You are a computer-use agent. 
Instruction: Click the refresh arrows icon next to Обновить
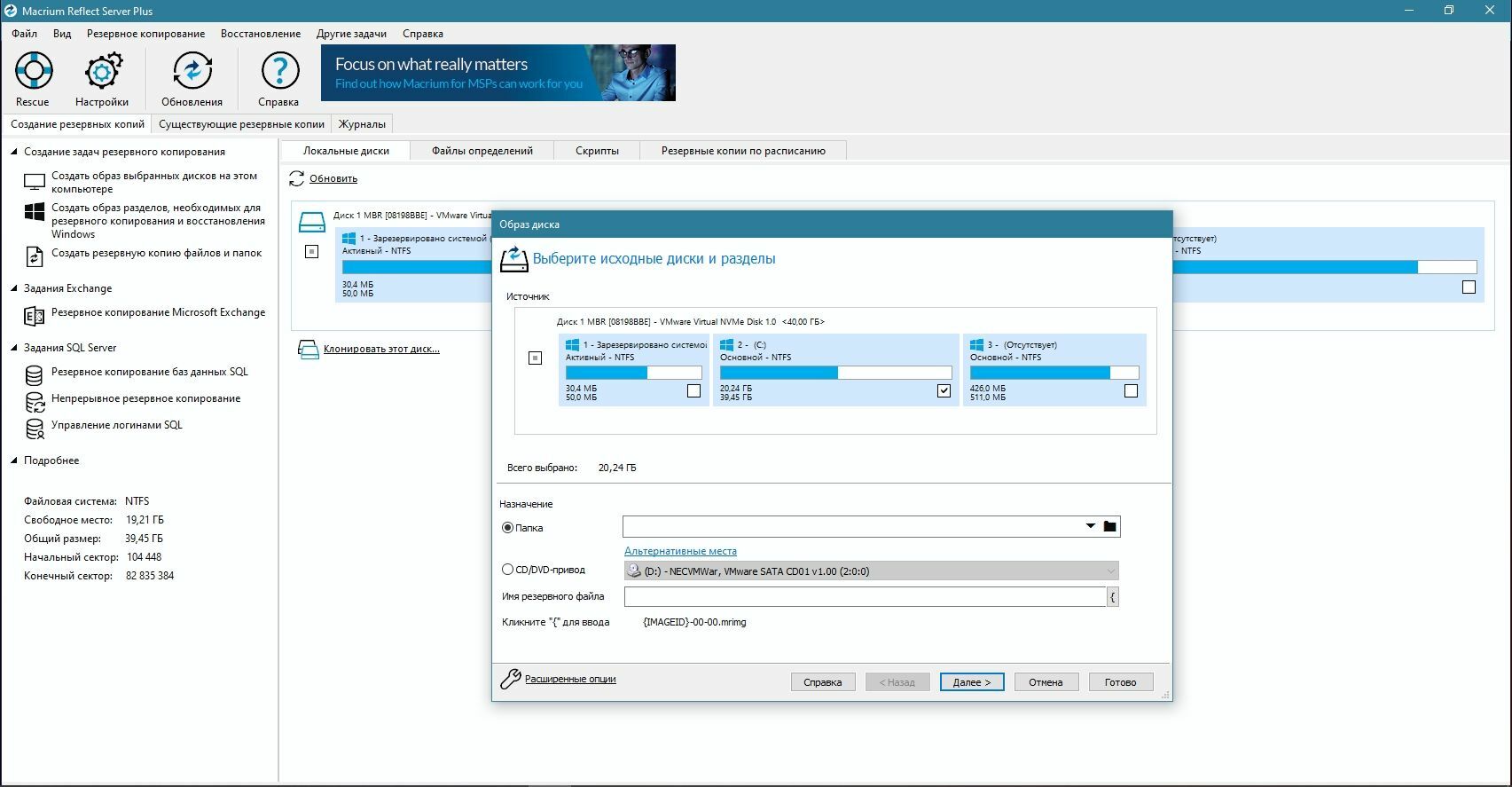297,179
